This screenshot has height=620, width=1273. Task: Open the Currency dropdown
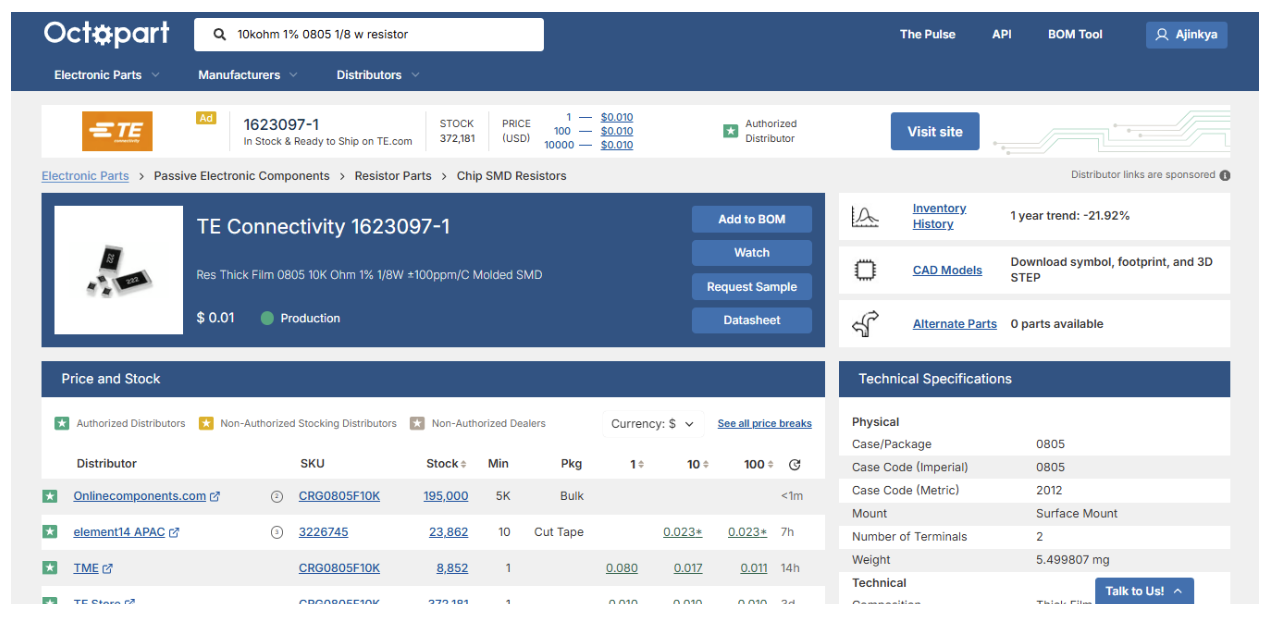point(652,424)
